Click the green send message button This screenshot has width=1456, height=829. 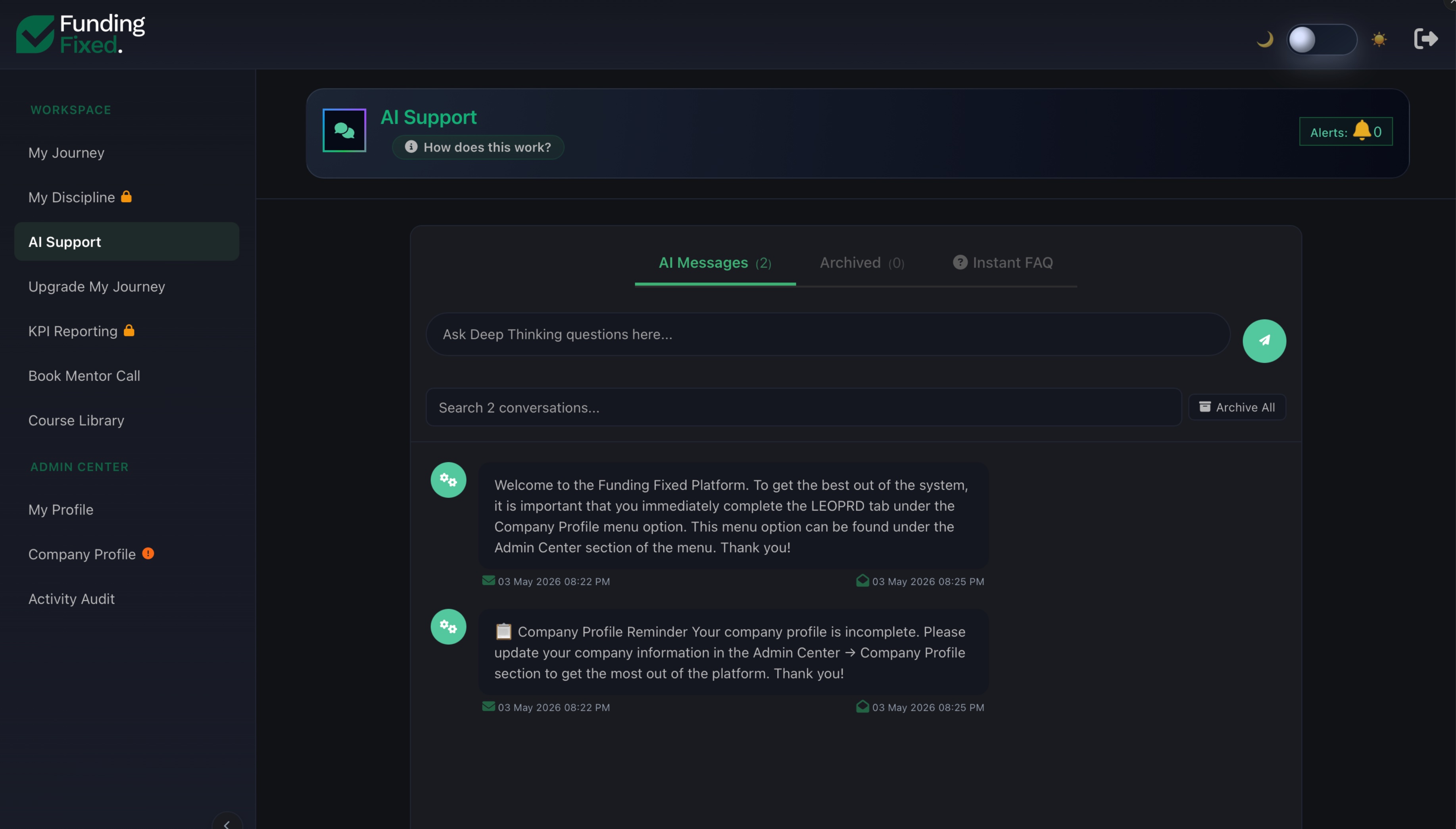1264,340
